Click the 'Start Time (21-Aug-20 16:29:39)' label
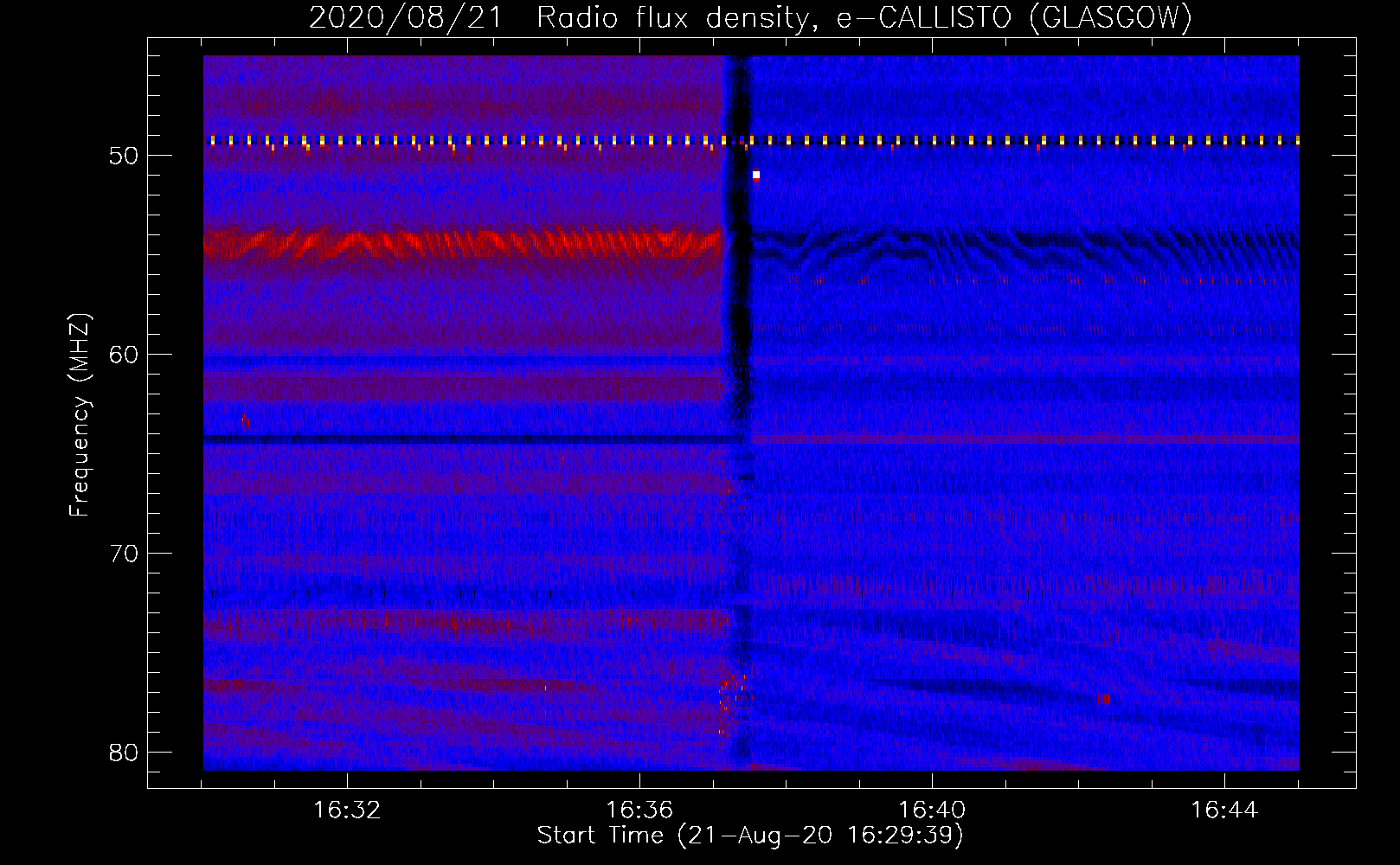The image size is (1400, 865). [x=750, y=836]
